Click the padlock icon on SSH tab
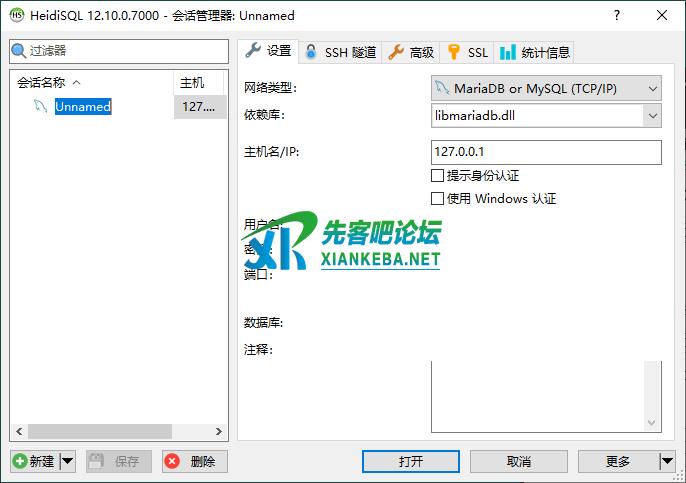This screenshot has height=483, width=686. click(311, 52)
